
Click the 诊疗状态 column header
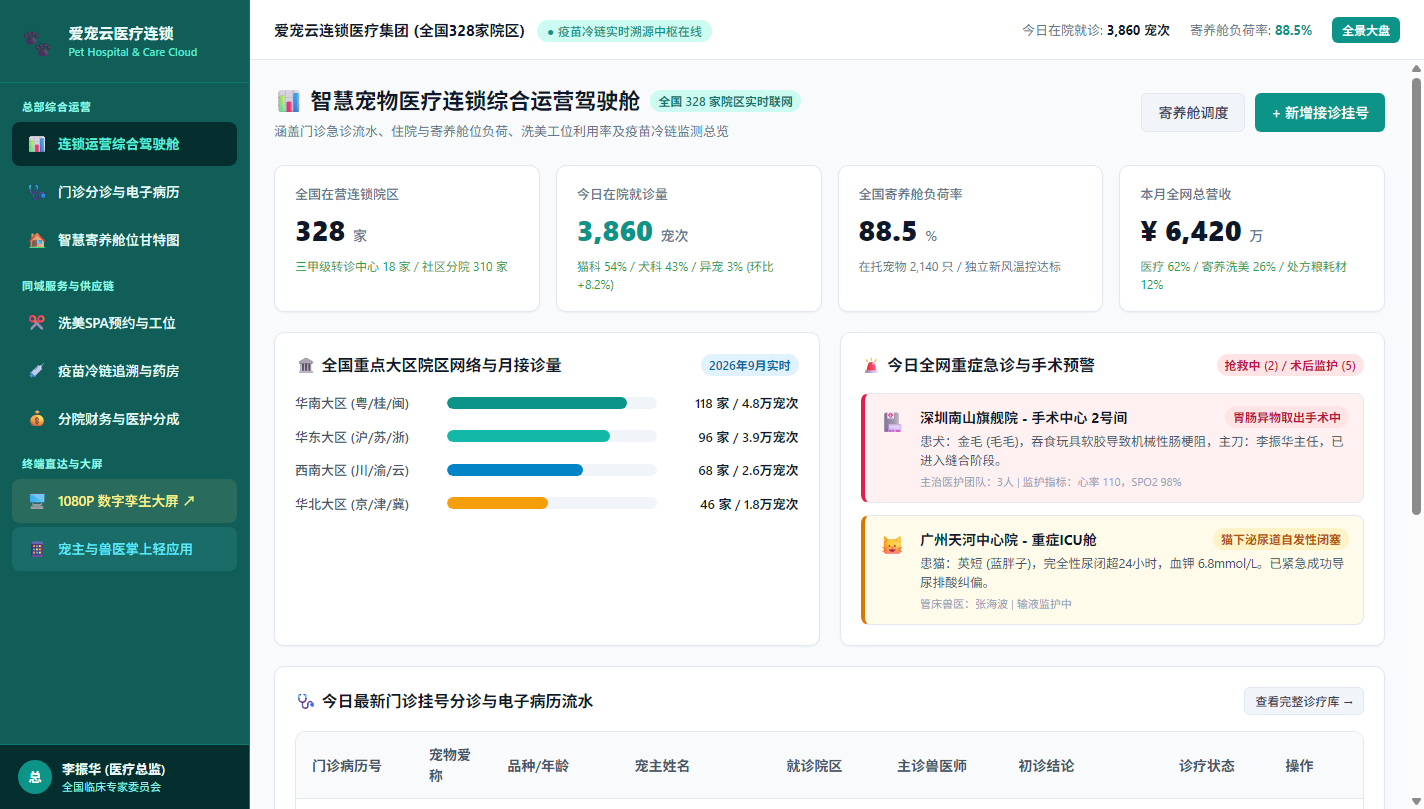click(1207, 766)
